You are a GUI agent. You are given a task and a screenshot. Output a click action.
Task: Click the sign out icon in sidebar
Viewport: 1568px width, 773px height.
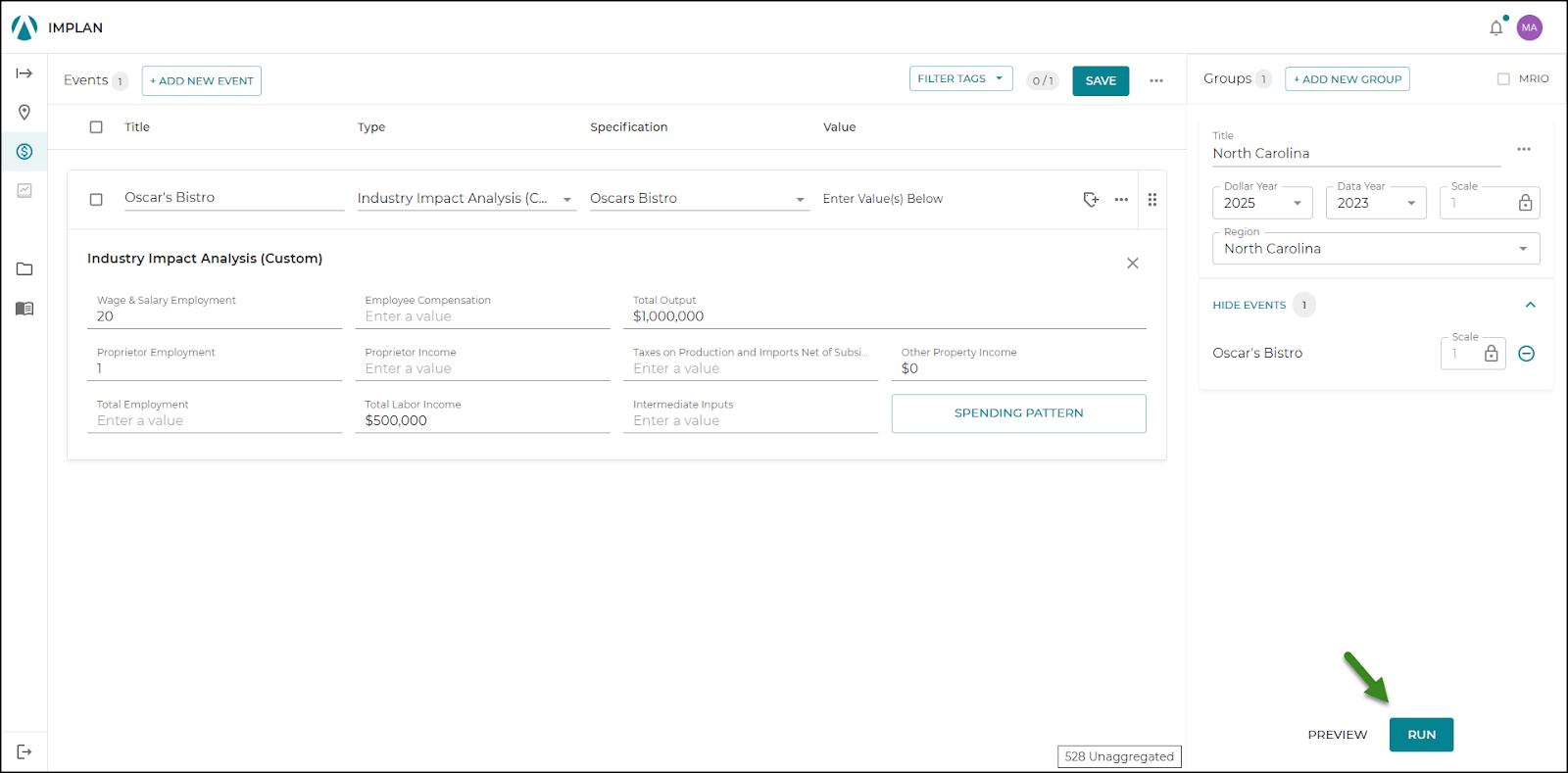(x=24, y=751)
